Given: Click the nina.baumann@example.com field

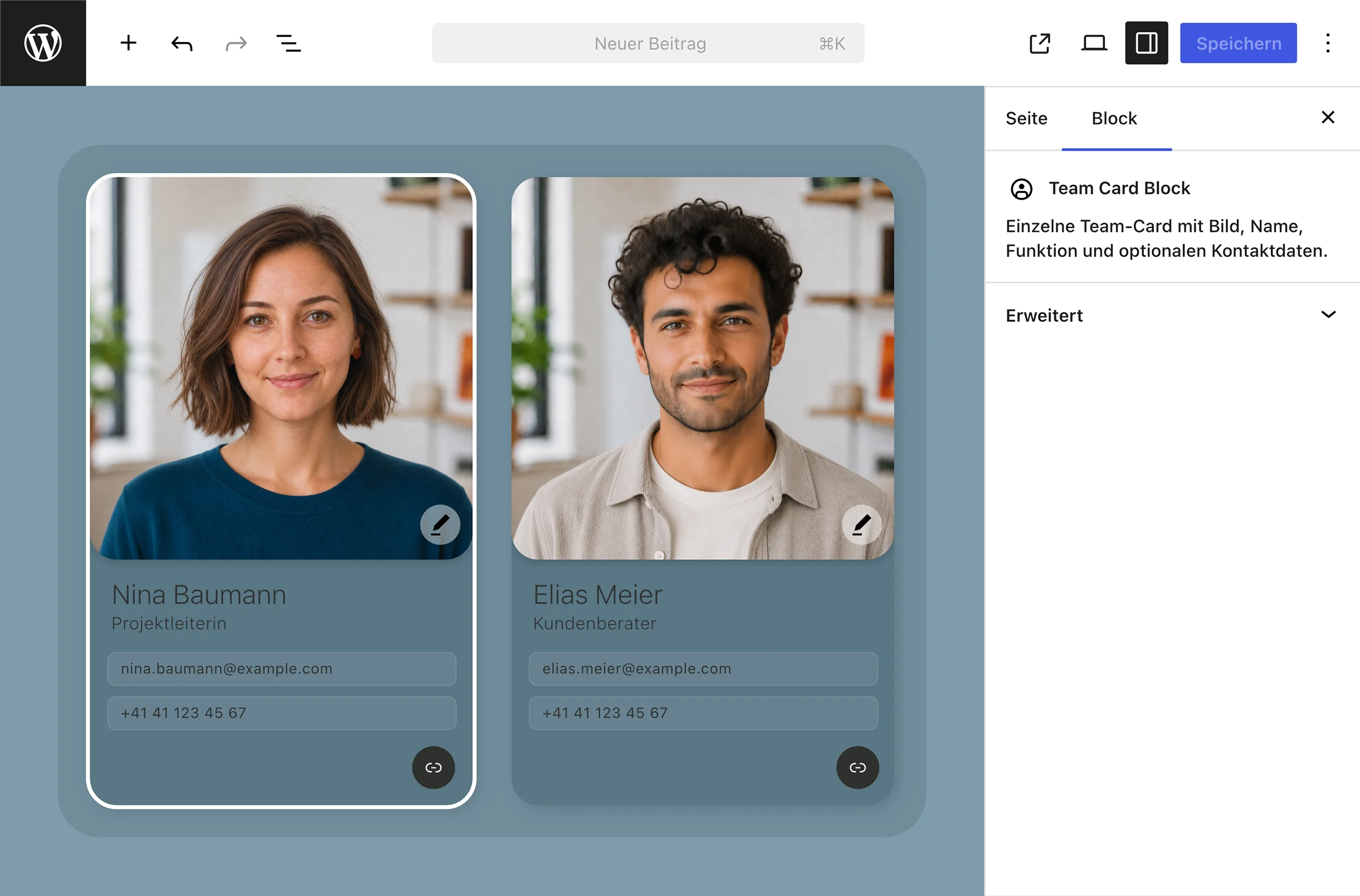Looking at the screenshot, I should click(x=282, y=669).
